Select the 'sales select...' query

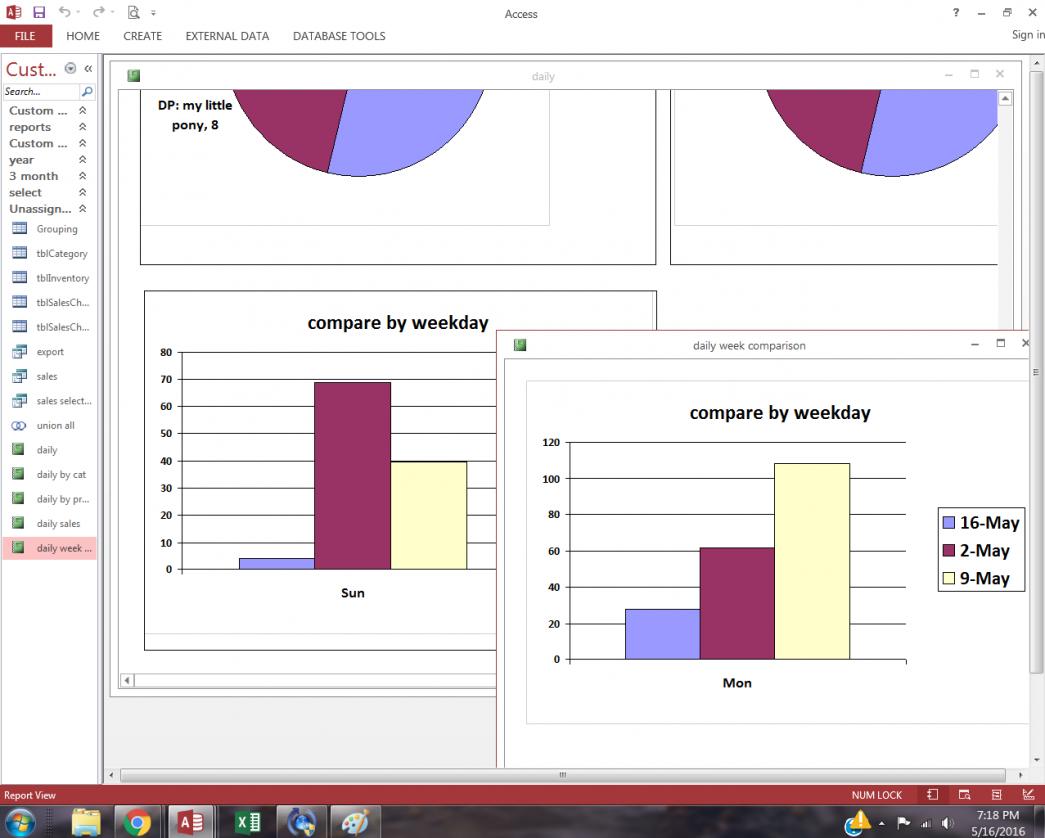50,401
